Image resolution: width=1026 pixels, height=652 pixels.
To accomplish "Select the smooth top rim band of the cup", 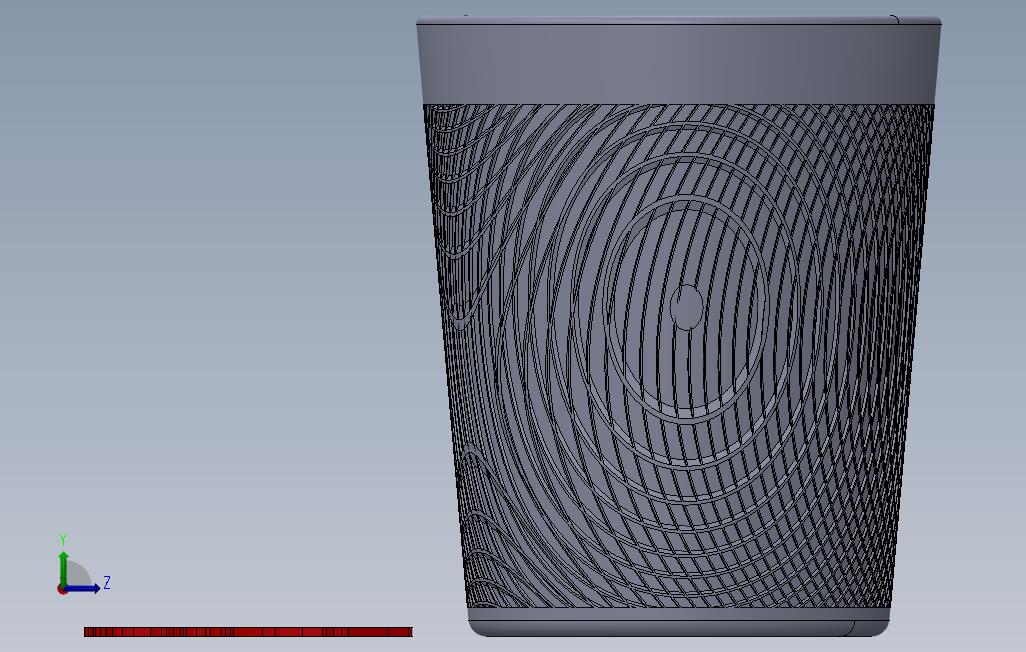I will (679, 63).
